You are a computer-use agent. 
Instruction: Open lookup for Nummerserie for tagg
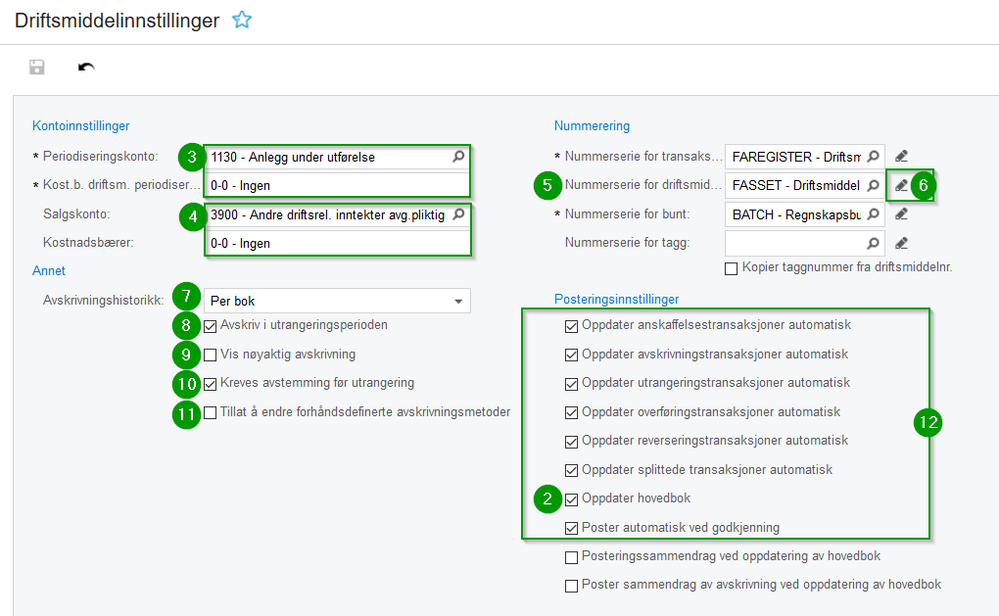point(873,243)
